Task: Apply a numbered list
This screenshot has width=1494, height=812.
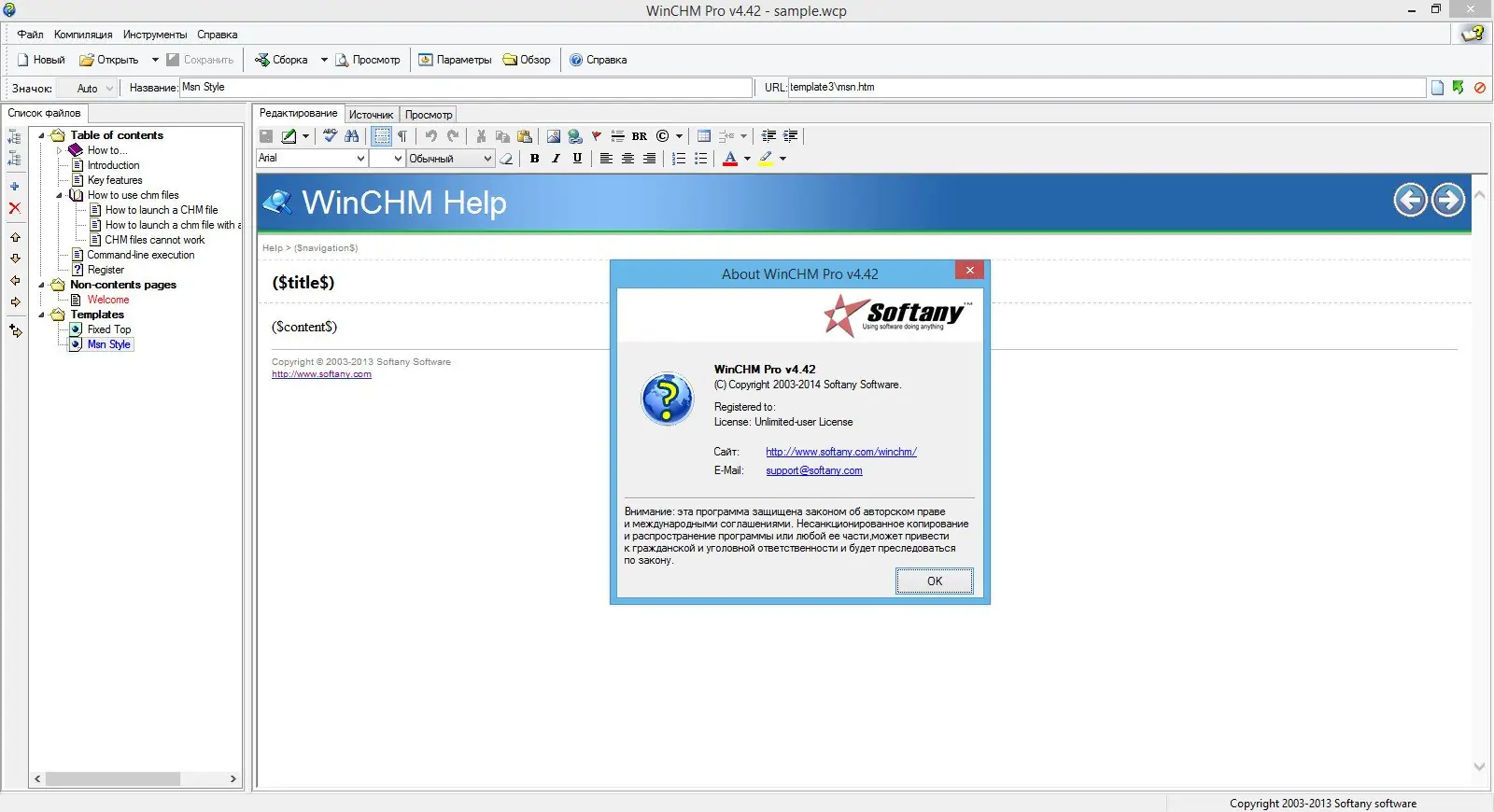Action: click(679, 159)
